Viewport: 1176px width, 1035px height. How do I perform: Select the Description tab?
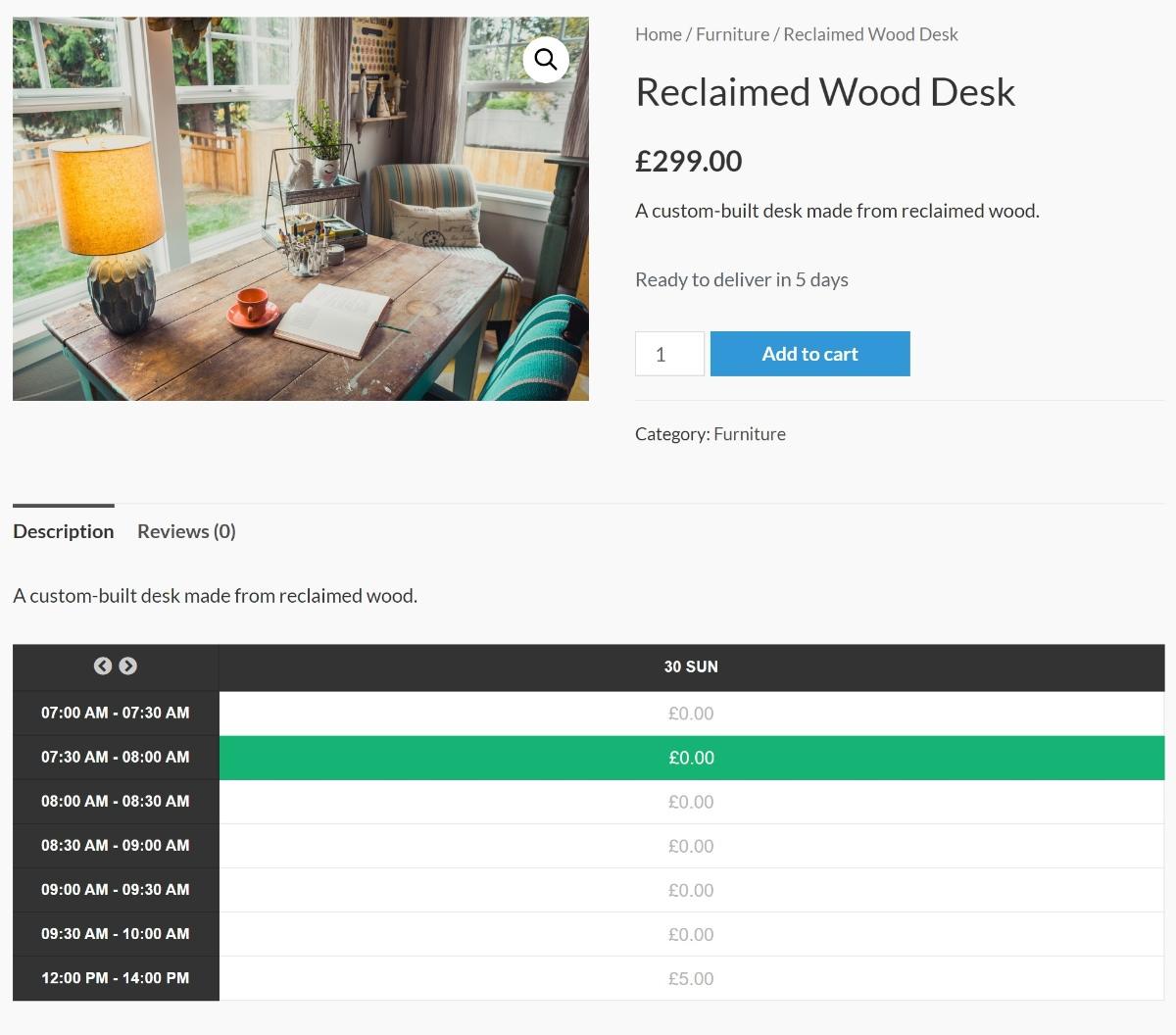point(64,531)
